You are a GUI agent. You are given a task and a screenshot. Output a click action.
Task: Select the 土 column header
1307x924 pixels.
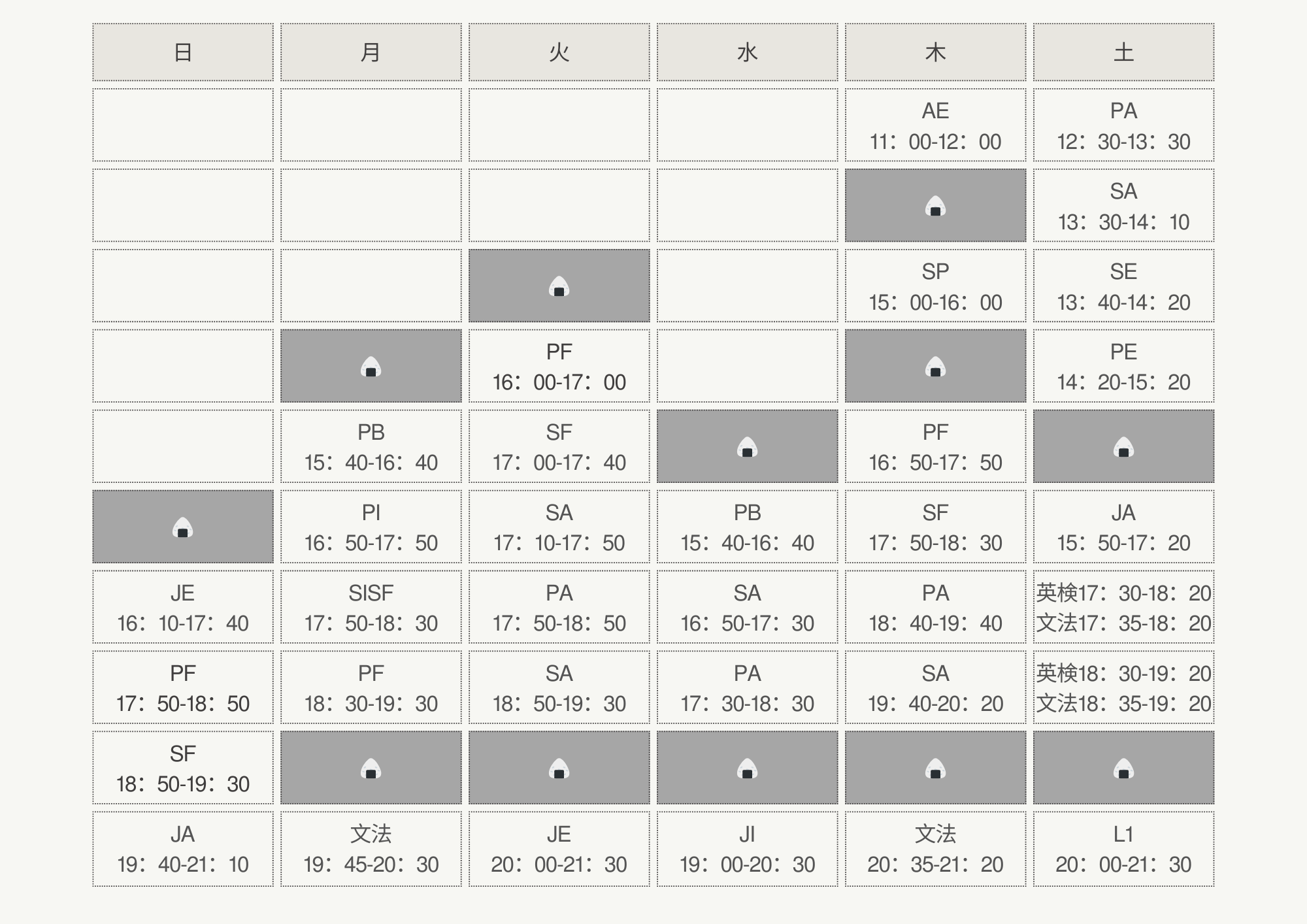click(x=1123, y=52)
